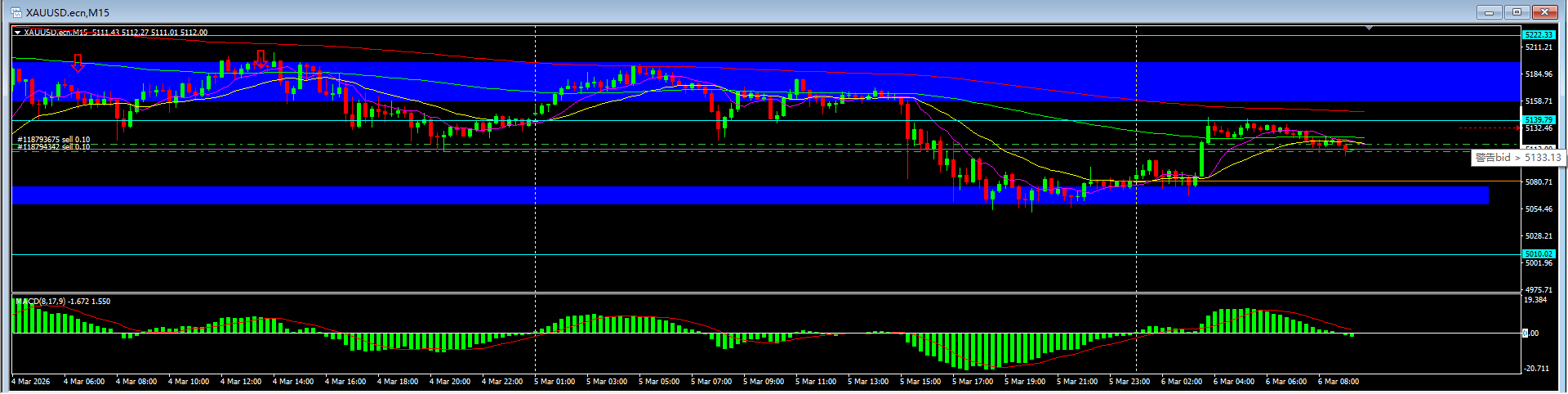Click the cyan 5222.33 price label
Viewport: 1568px width, 394px height.
click(1538, 34)
